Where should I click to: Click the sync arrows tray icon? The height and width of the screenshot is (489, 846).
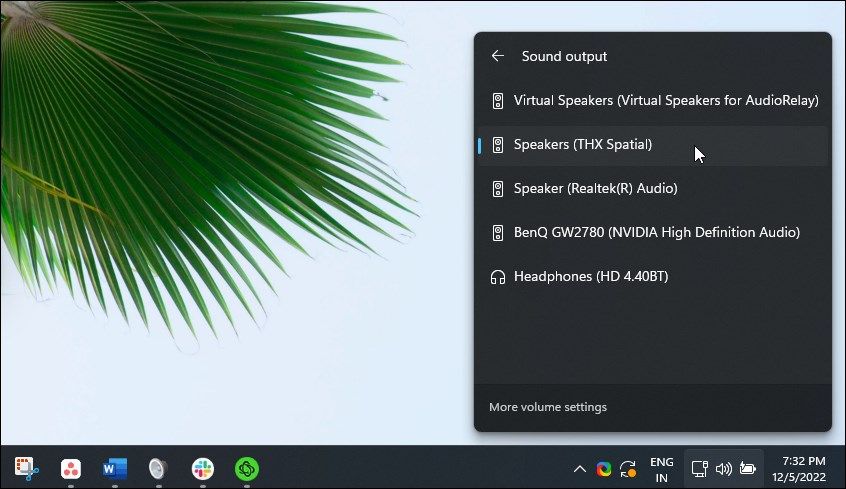click(628, 469)
